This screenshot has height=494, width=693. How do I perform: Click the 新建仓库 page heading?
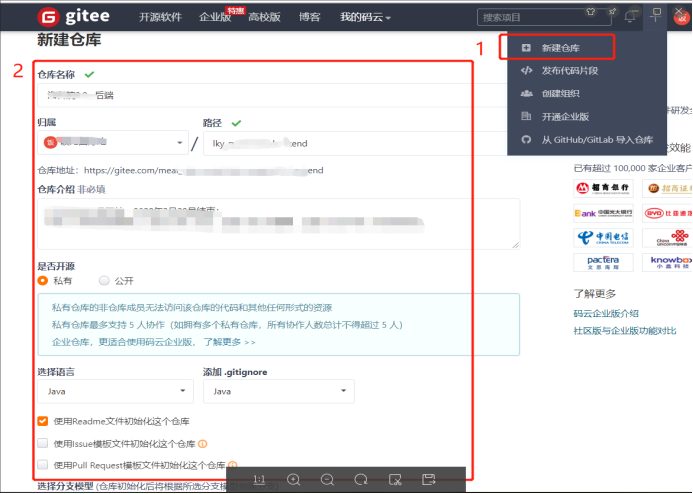[69, 40]
